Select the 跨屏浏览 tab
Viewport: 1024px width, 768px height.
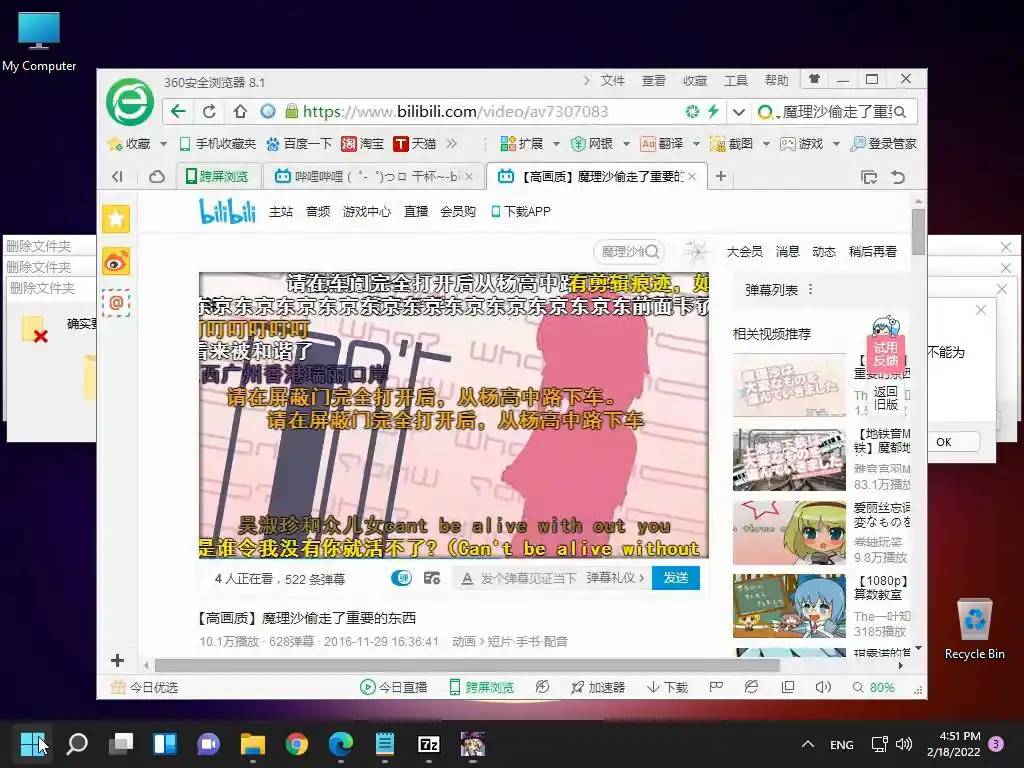pyautogui.click(x=218, y=176)
